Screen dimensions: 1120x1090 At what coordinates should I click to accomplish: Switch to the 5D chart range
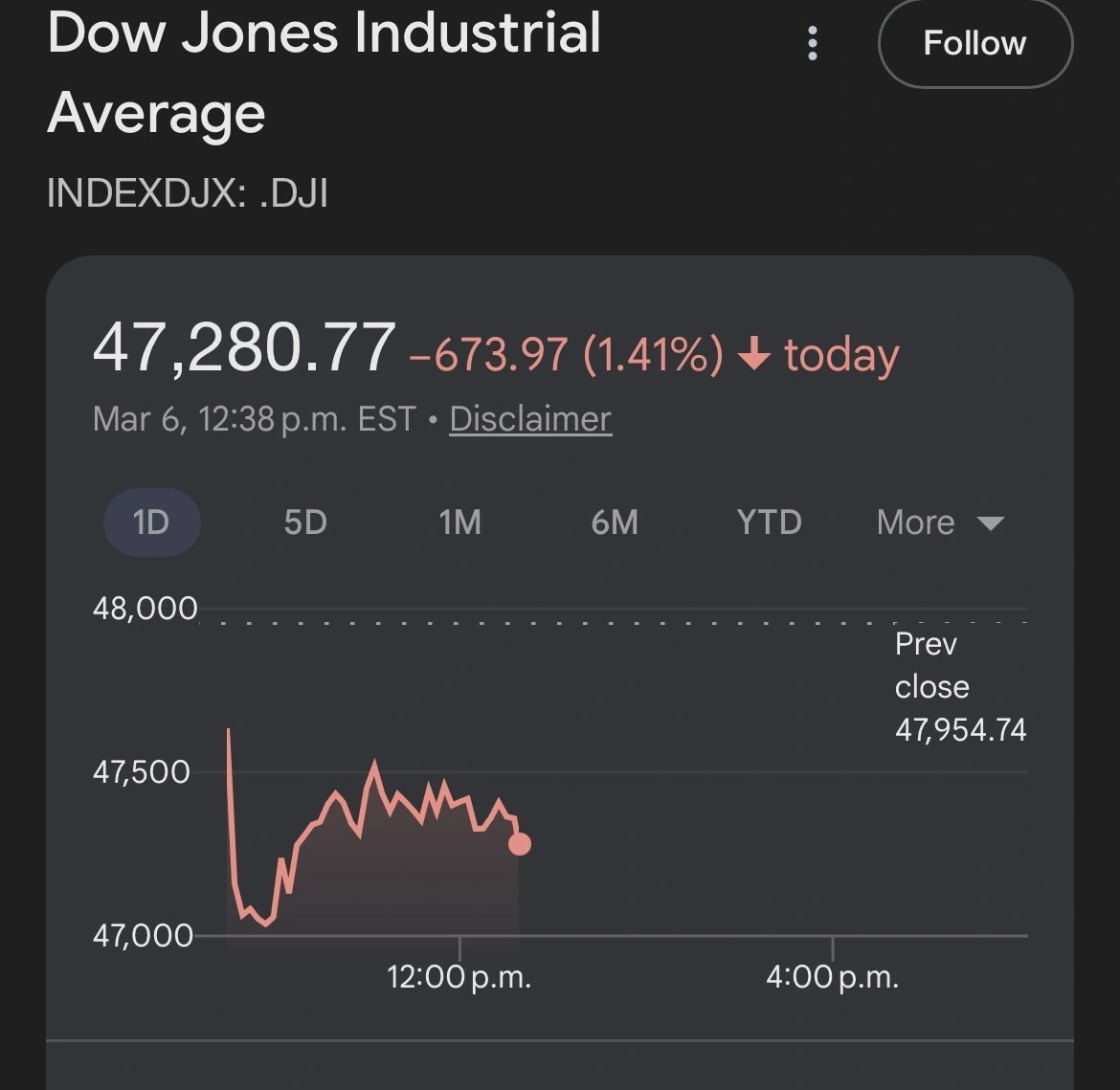[305, 523]
